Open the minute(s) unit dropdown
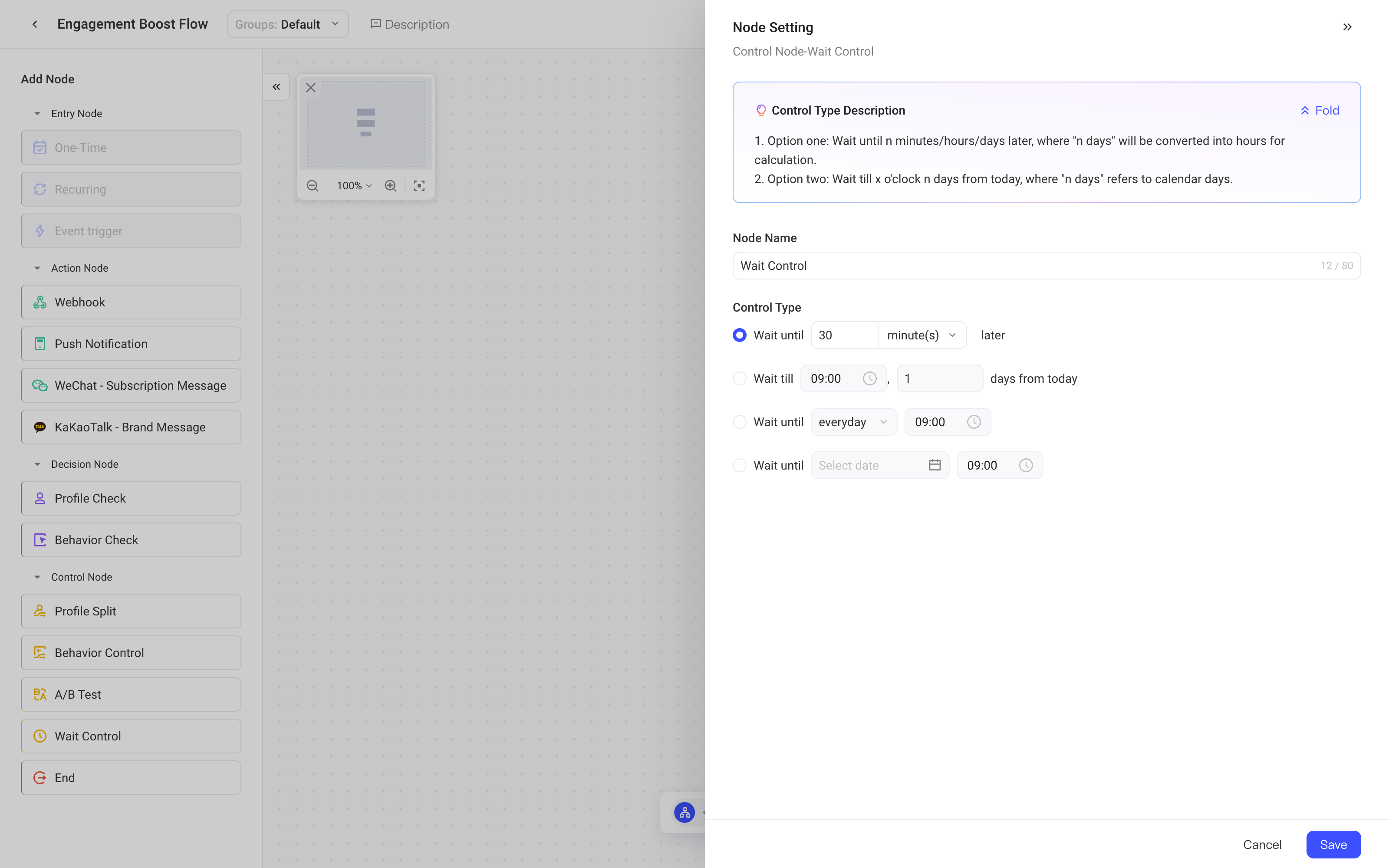 click(922, 335)
